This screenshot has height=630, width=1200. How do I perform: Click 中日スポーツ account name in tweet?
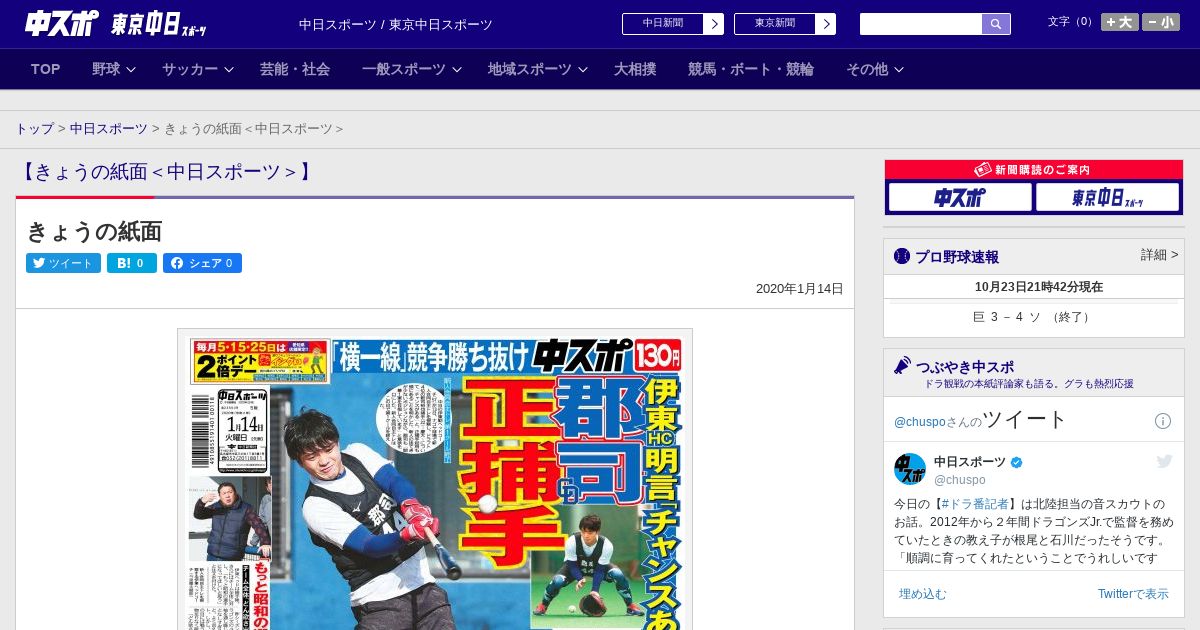(970, 462)
